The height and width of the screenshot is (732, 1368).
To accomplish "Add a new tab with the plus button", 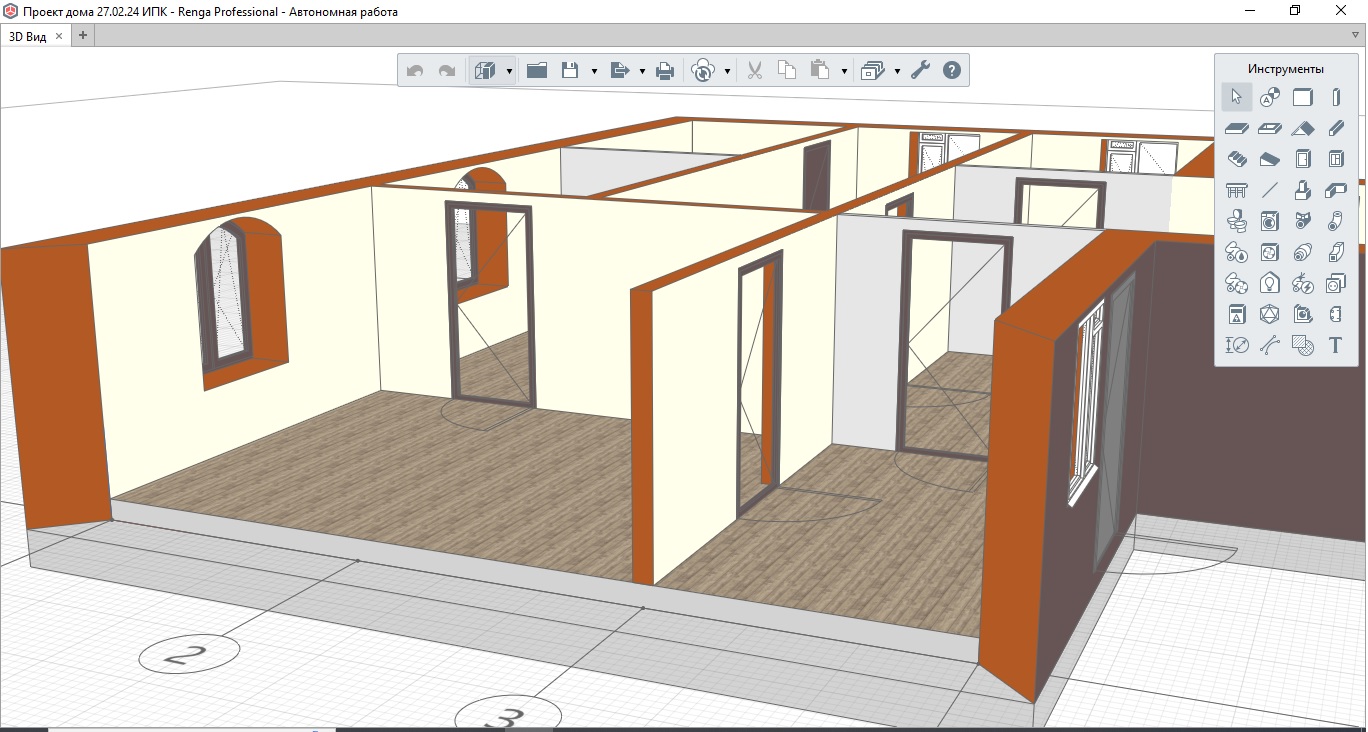I will pyautogui.click(x=83, y=36).
